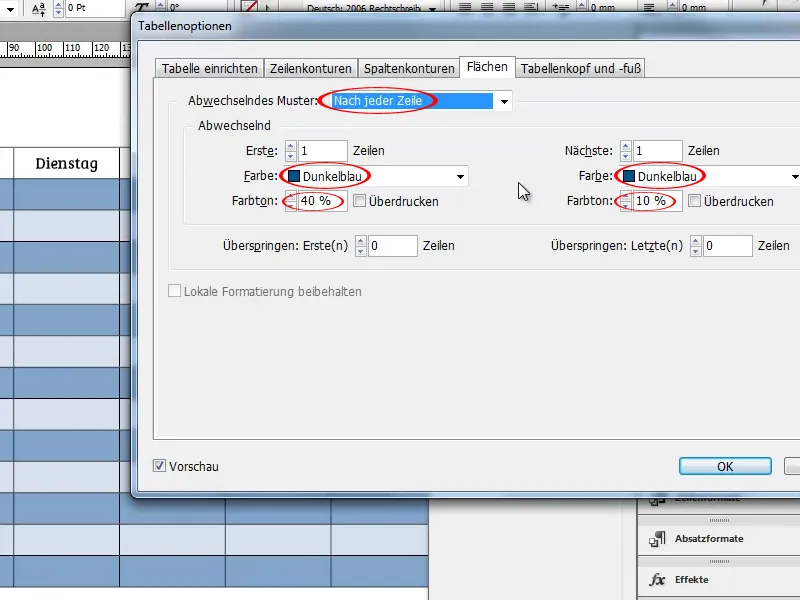800x600 pixels.
Task: Decrease Überspringen Letzte(n) with stepper down arrow
Action: pyautogui.click(x=695, y=251)
